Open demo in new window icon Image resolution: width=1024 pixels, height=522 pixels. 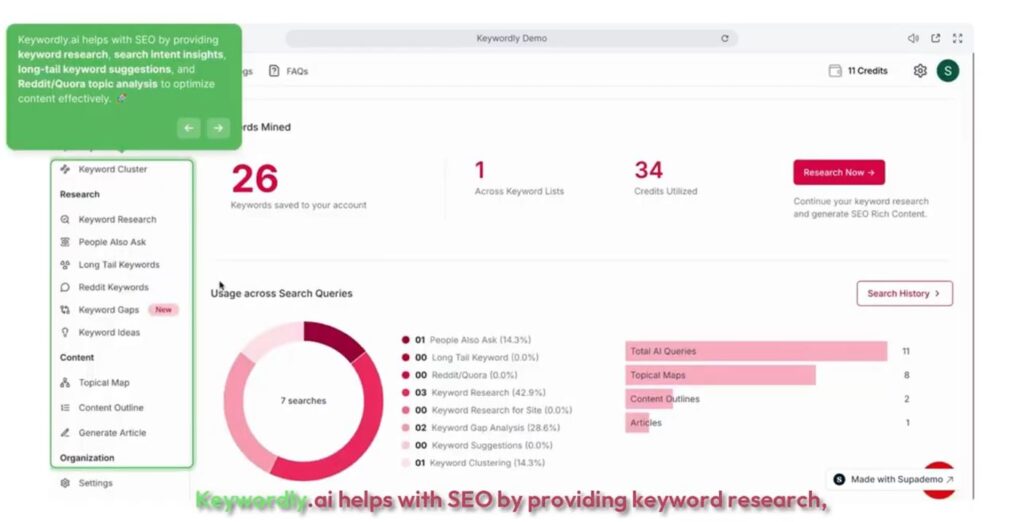click(x=935, y=39)
